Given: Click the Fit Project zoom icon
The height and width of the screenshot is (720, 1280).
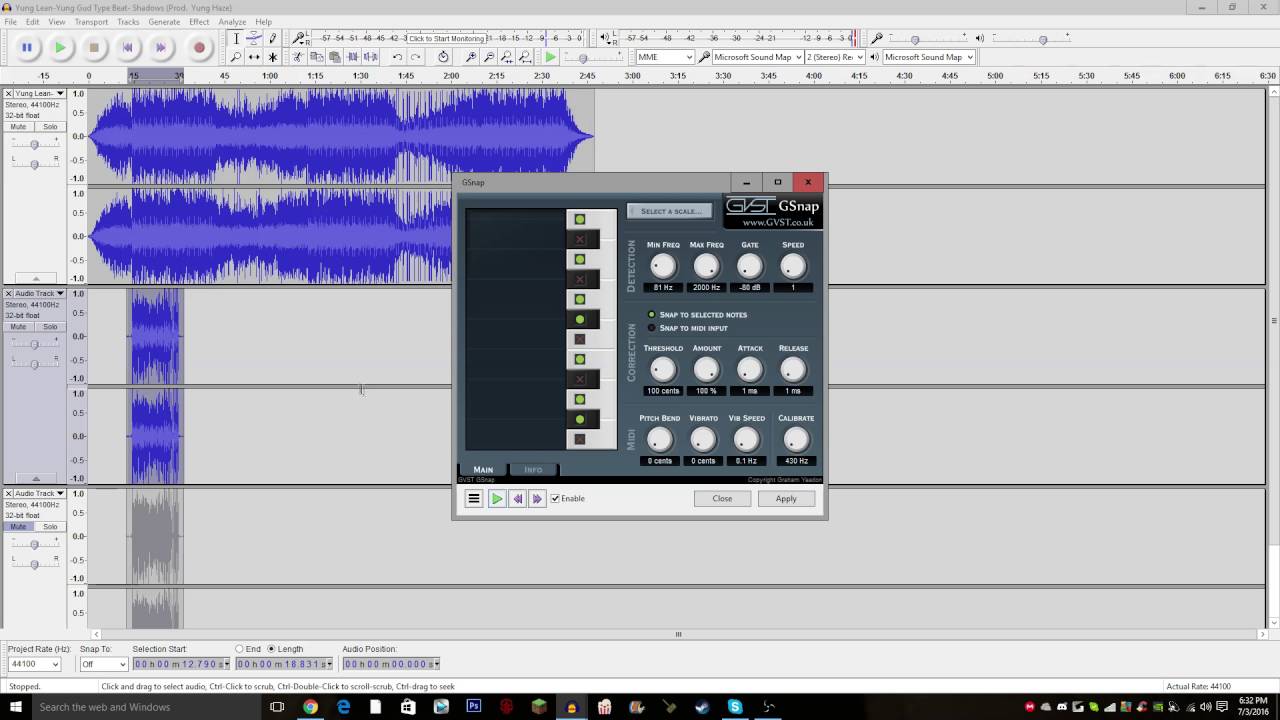Looking at the screenshot, I should tap(525, 57).
